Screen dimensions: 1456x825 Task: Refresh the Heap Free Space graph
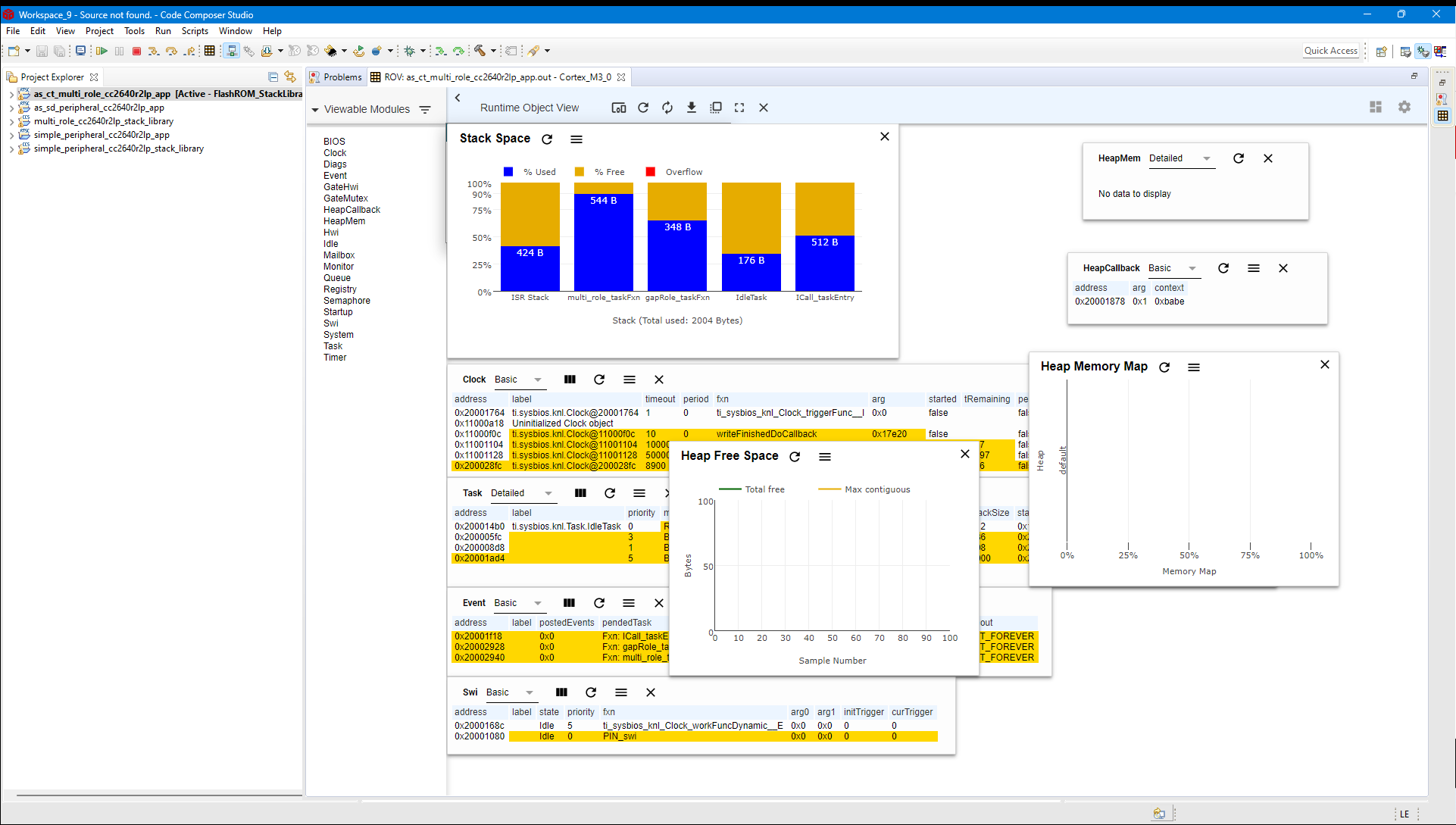795,456
